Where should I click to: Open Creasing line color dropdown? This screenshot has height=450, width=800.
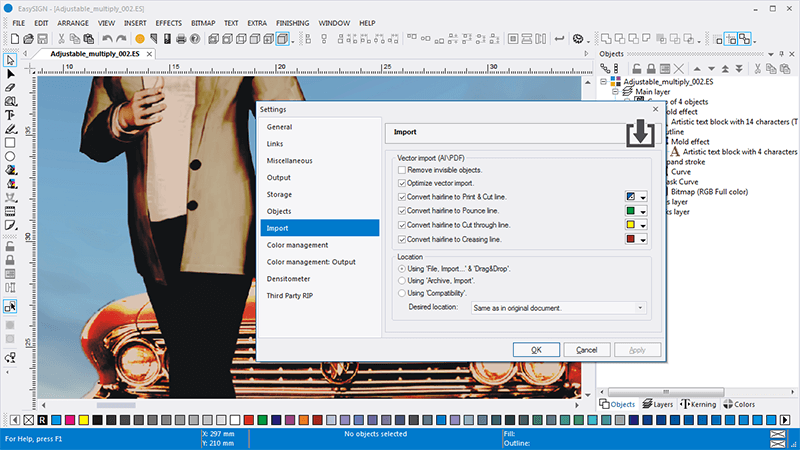(x=643, y=240)
